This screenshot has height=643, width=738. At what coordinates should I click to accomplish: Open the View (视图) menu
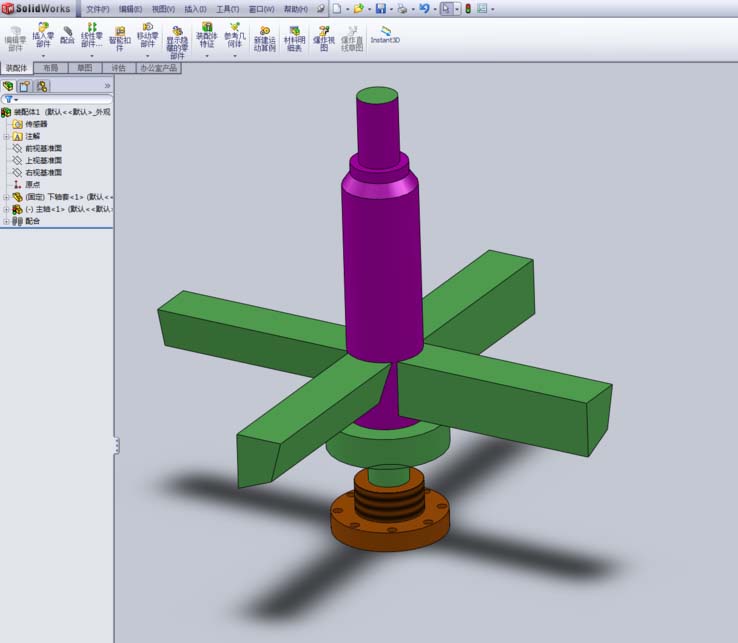point(163,9)
